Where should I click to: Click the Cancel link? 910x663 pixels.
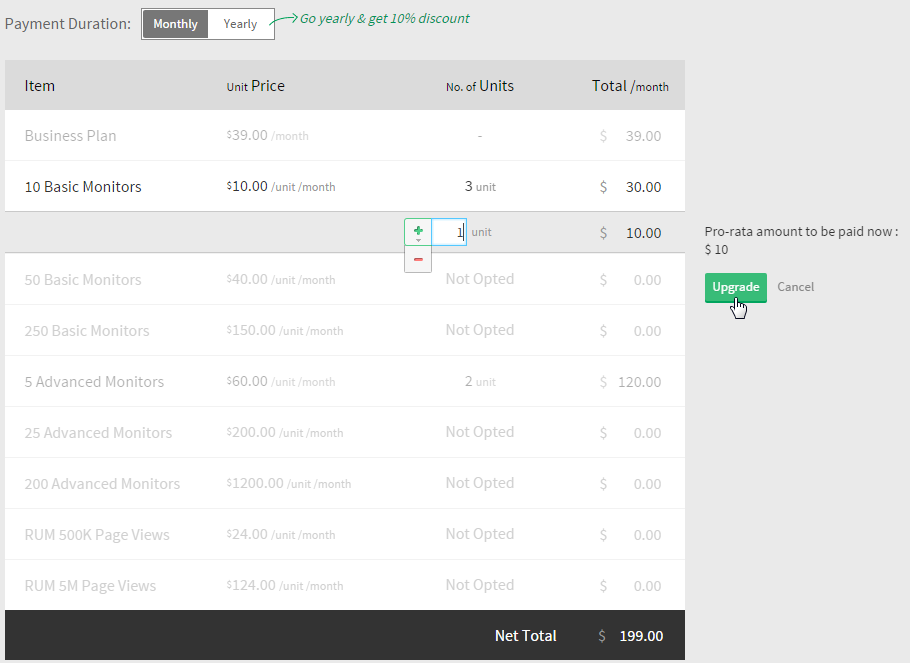(795, 287)
